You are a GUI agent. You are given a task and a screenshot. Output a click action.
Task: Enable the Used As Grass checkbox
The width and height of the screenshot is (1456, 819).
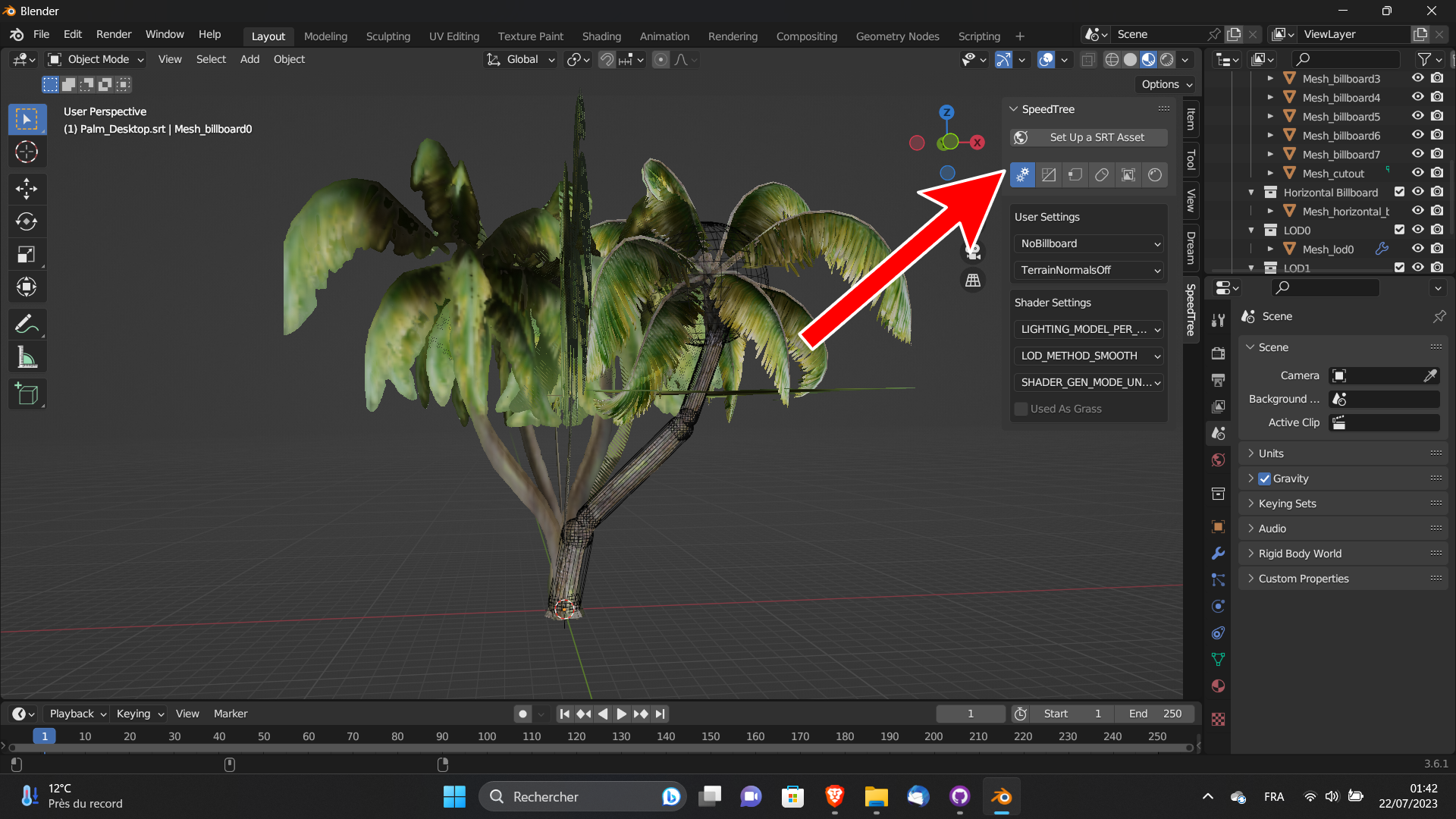pos(1021,409)
